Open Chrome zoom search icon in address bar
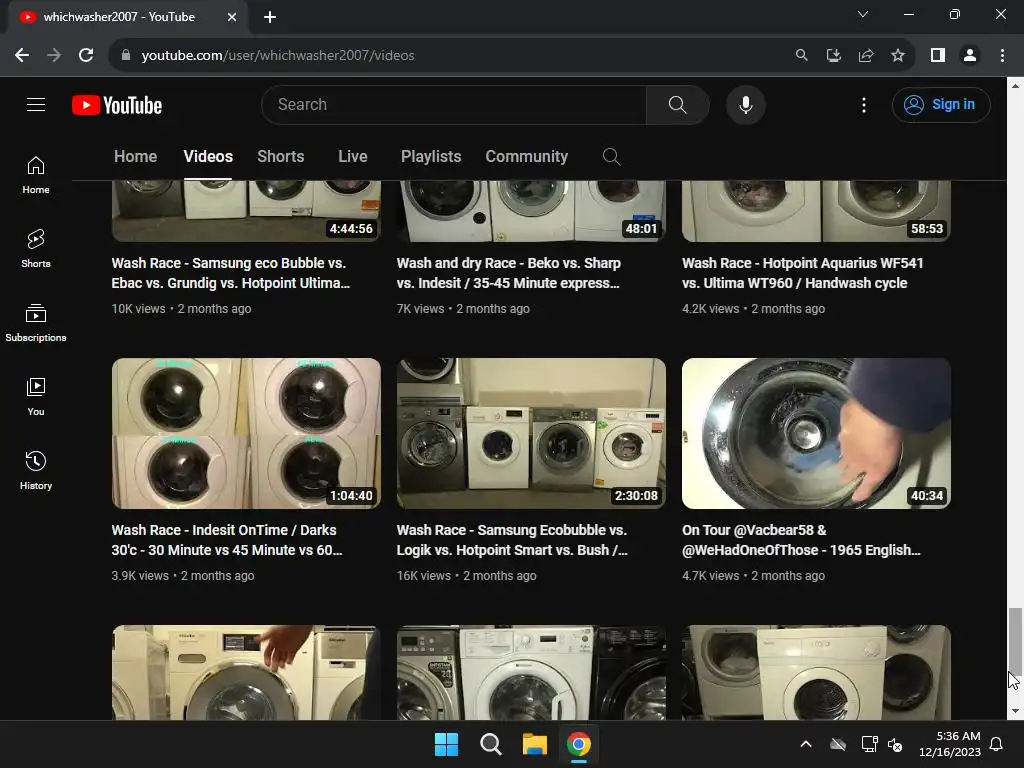The height and width of the screenshot is (768, 1024). tap(801, 56)
